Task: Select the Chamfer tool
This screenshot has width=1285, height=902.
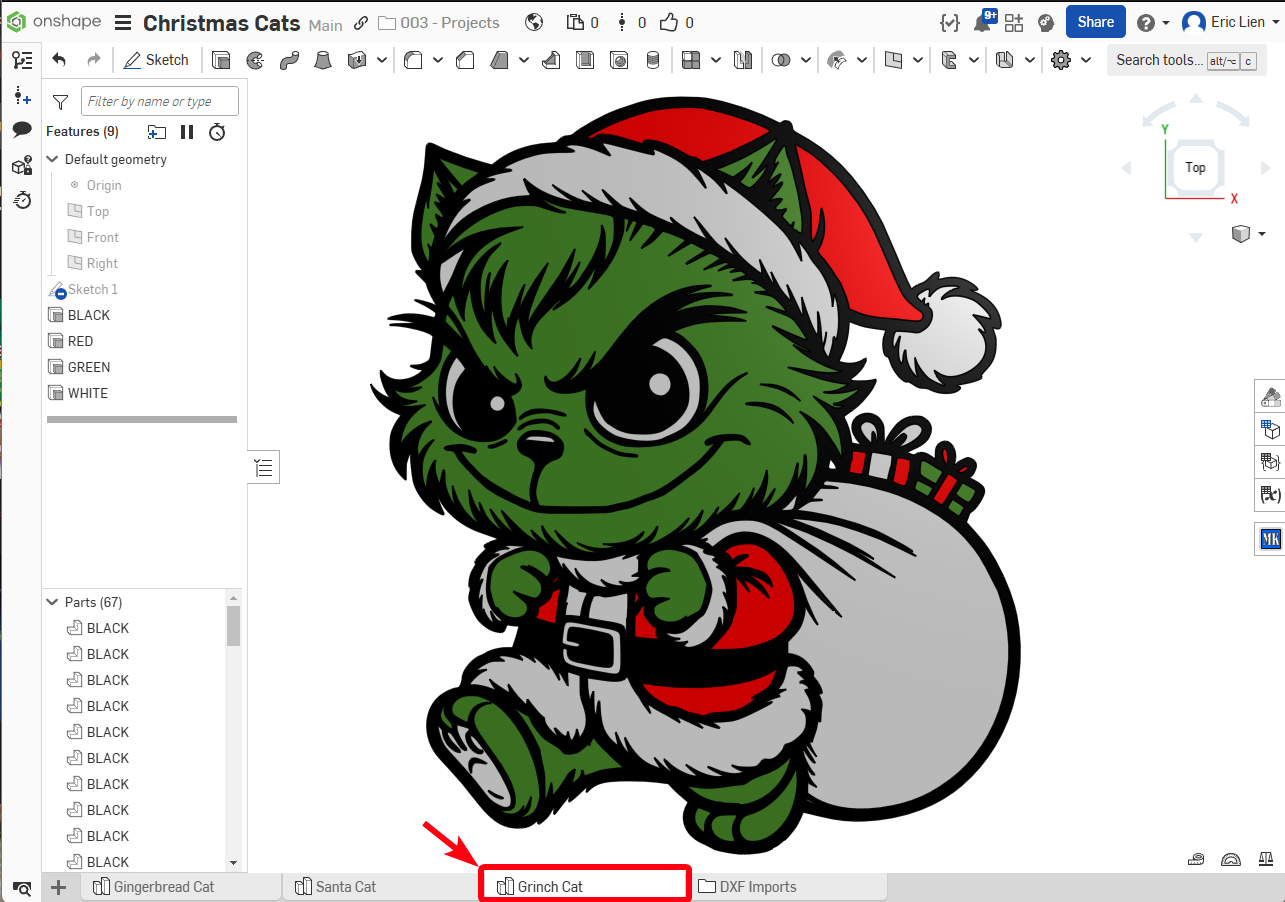Action: [465, 60]
